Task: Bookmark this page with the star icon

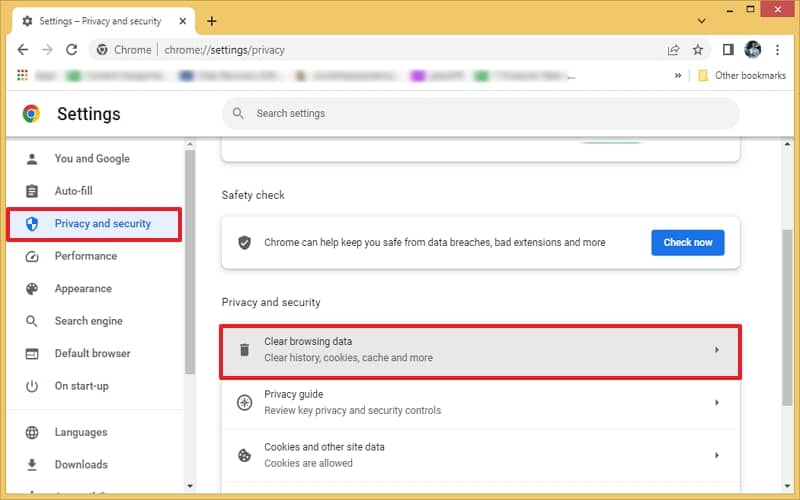Action: tap(698, 49)
